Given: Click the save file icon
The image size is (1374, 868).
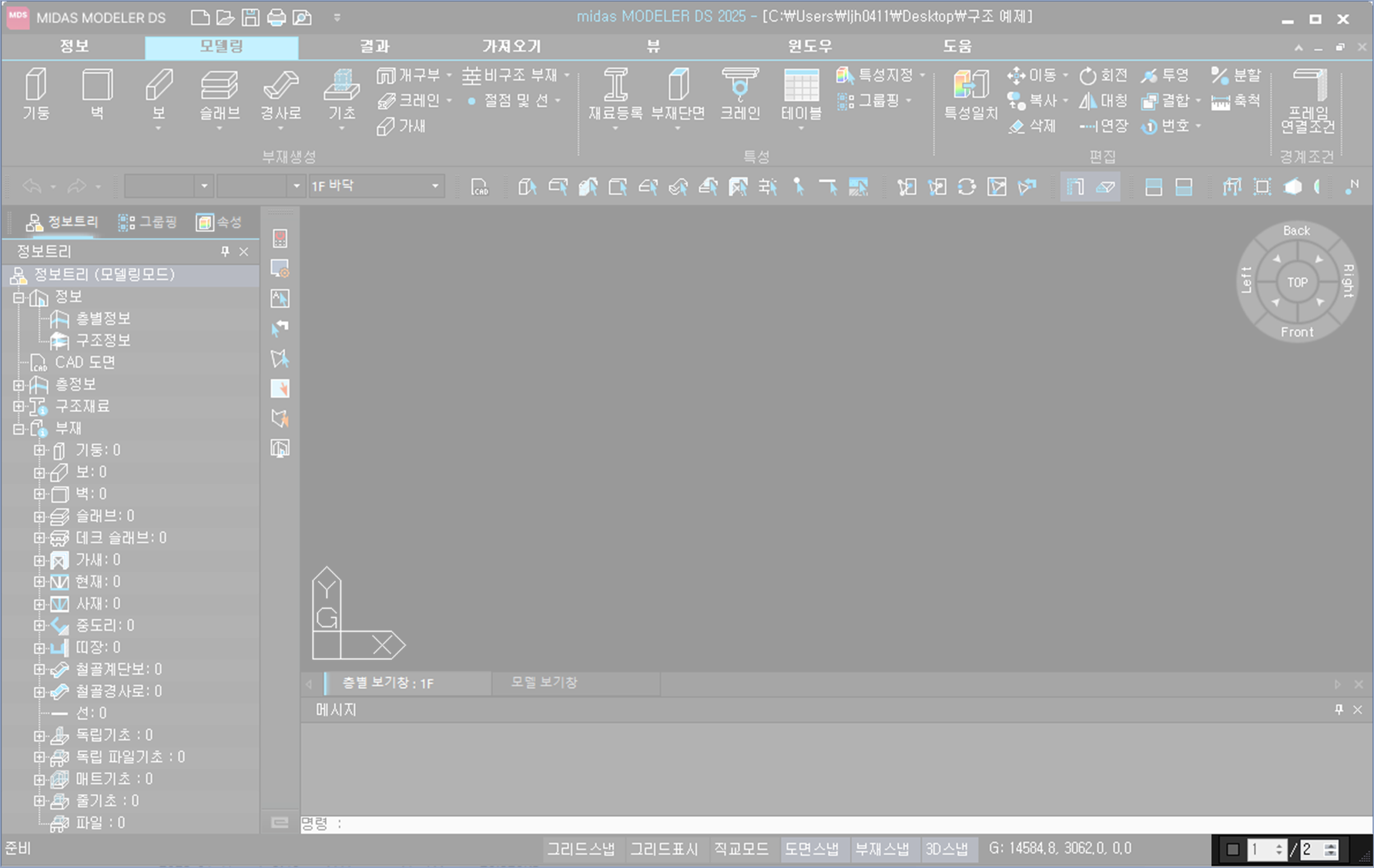Looking at the screenshot, I should click(250, 17).
